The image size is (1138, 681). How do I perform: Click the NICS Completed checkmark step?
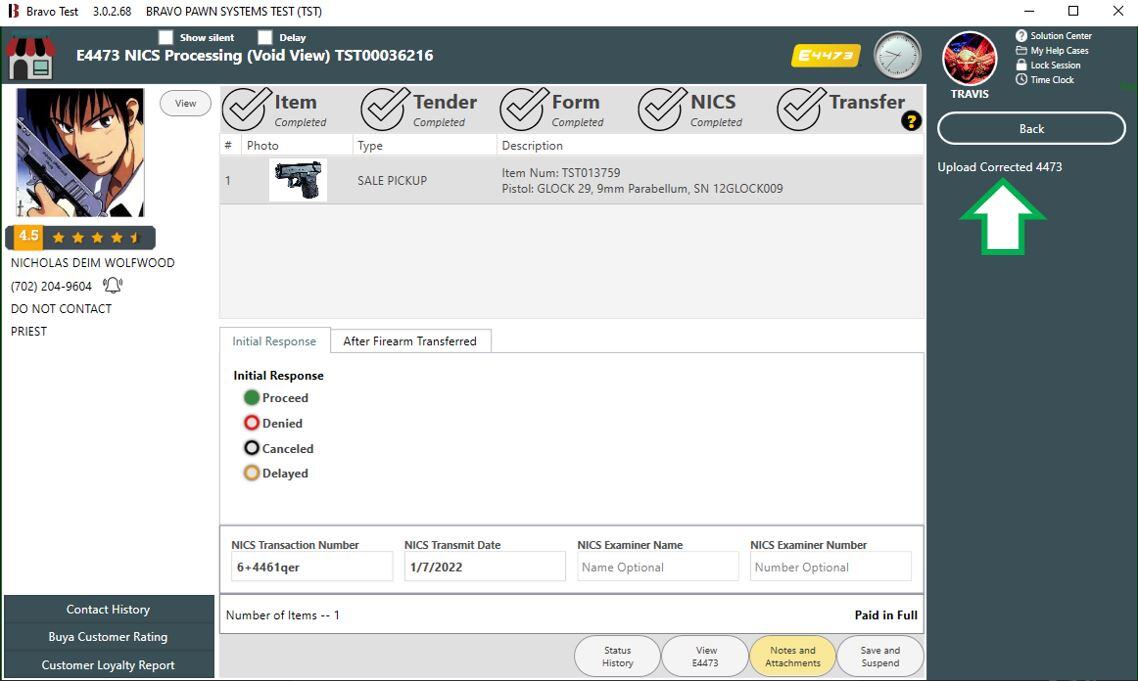(x=690, y=109)
